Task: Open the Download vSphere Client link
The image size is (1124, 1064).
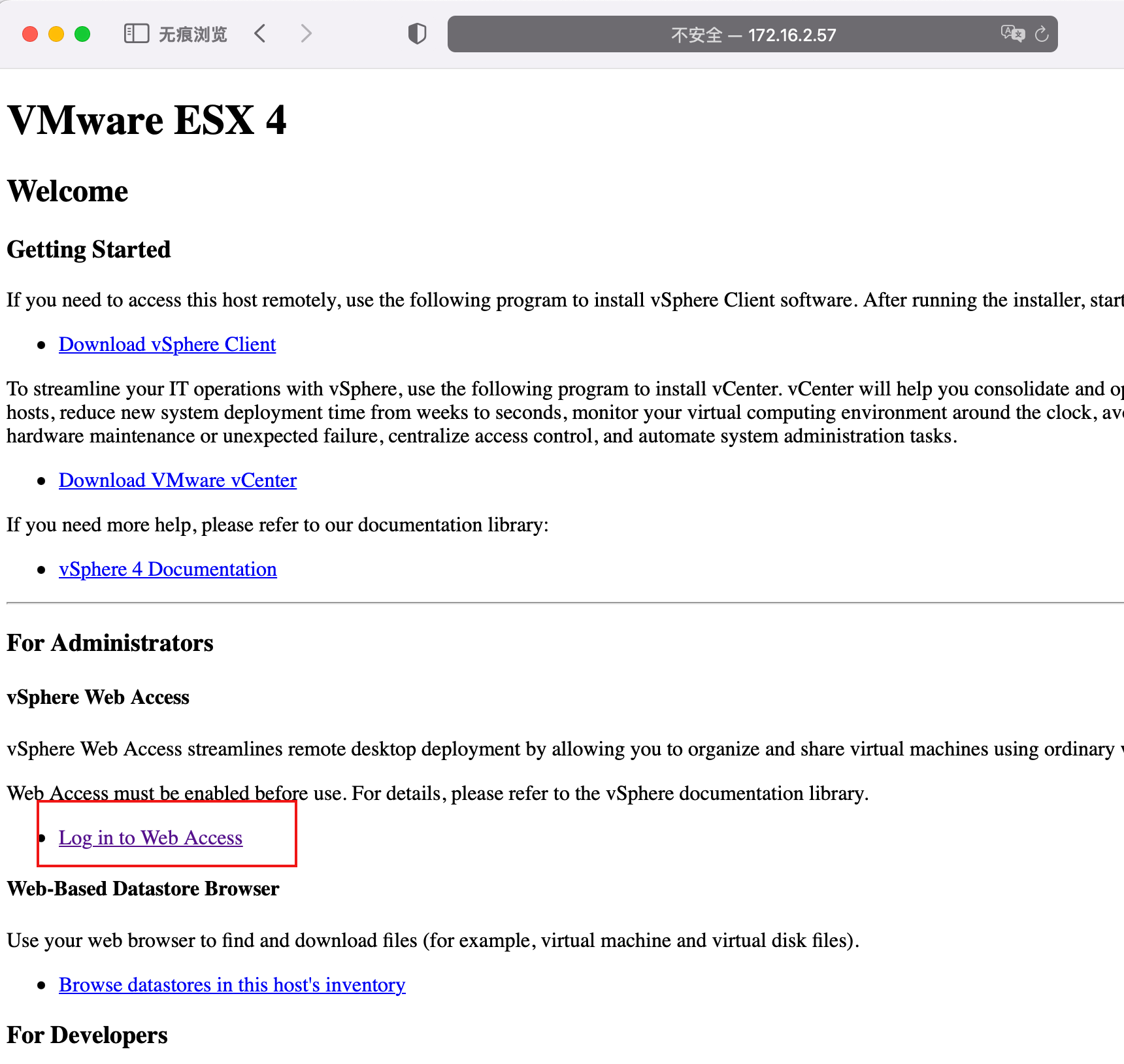Action: tap(167, 344)
